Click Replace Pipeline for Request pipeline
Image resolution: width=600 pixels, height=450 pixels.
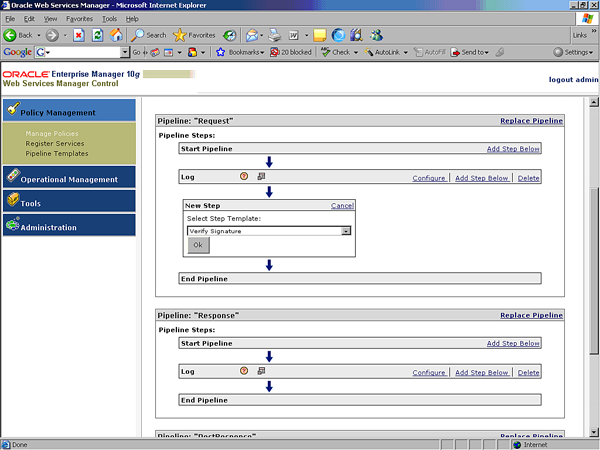click(532, 121)
